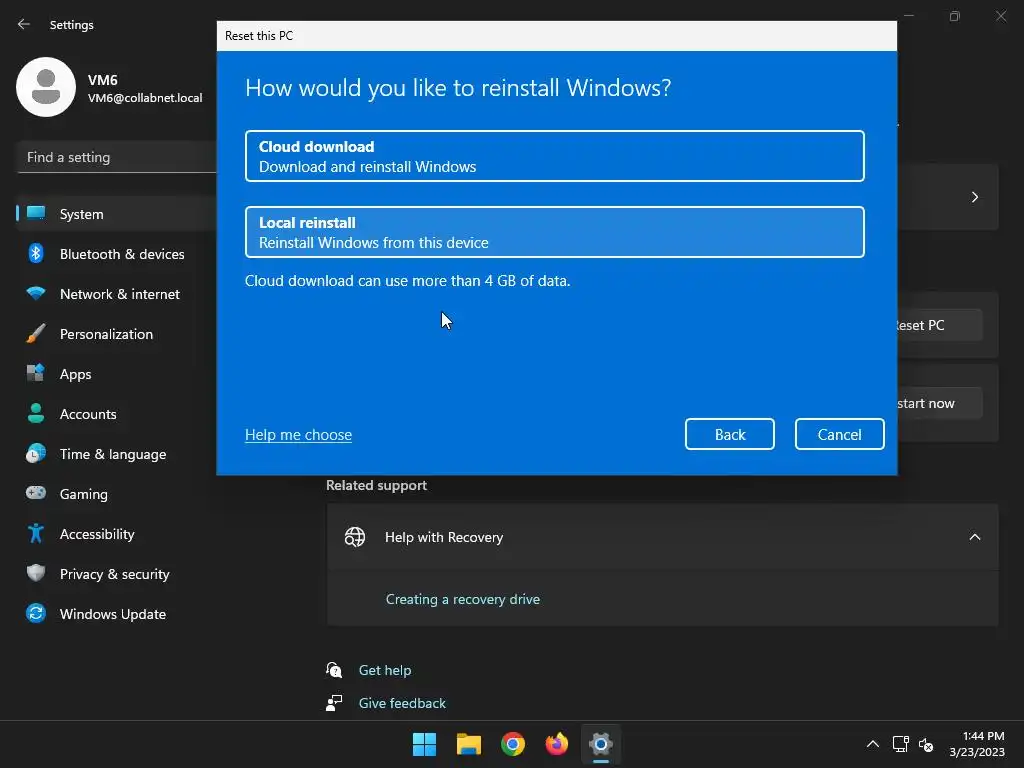Click the Restart now button behind dialog
Image resolution: width=1024 pixels, height=768 pixels.
tap(940, 403)
